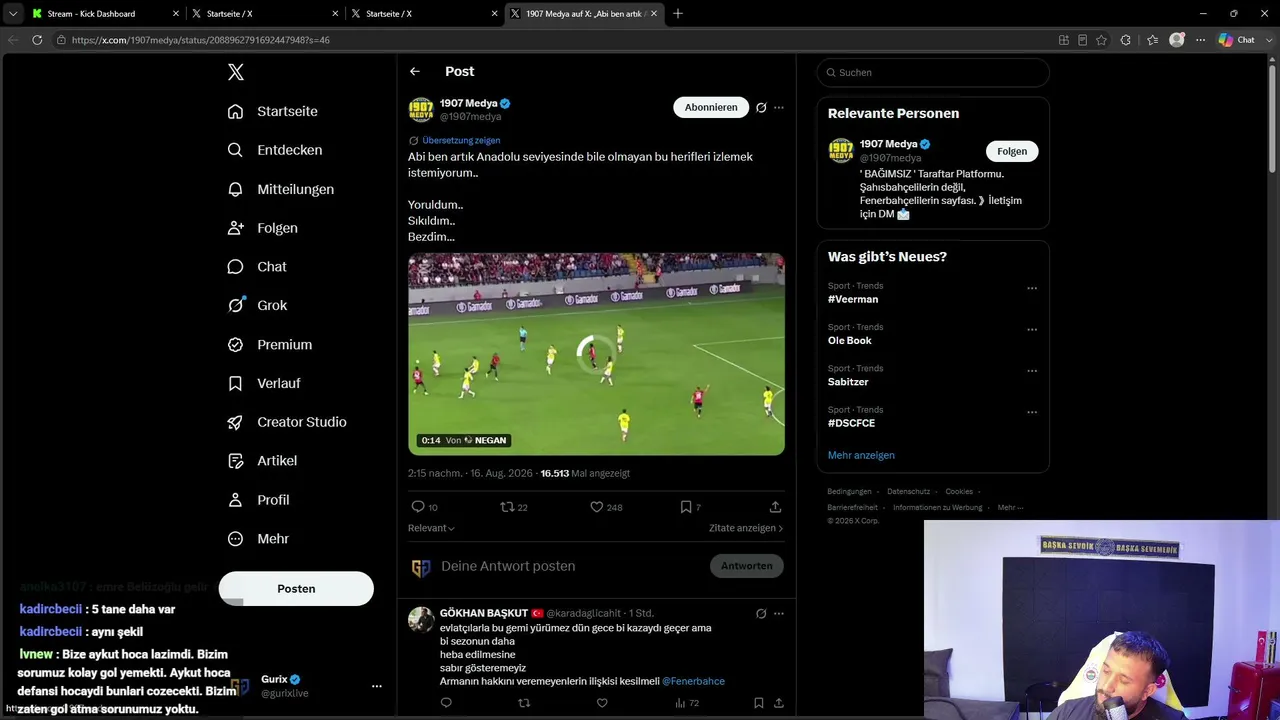Viewport: 1280px width, 720px height.
Task: Go to Startseite in the X sidebar
Action: [x=273, y=111]
